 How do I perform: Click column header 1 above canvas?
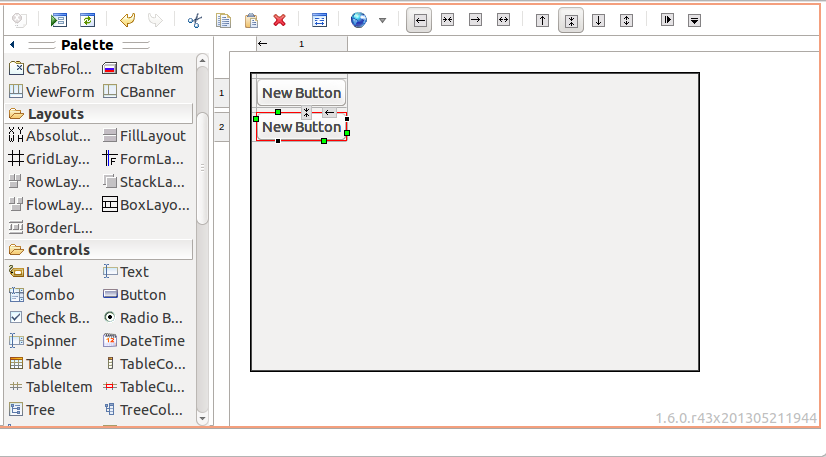(x=302, y=44)
